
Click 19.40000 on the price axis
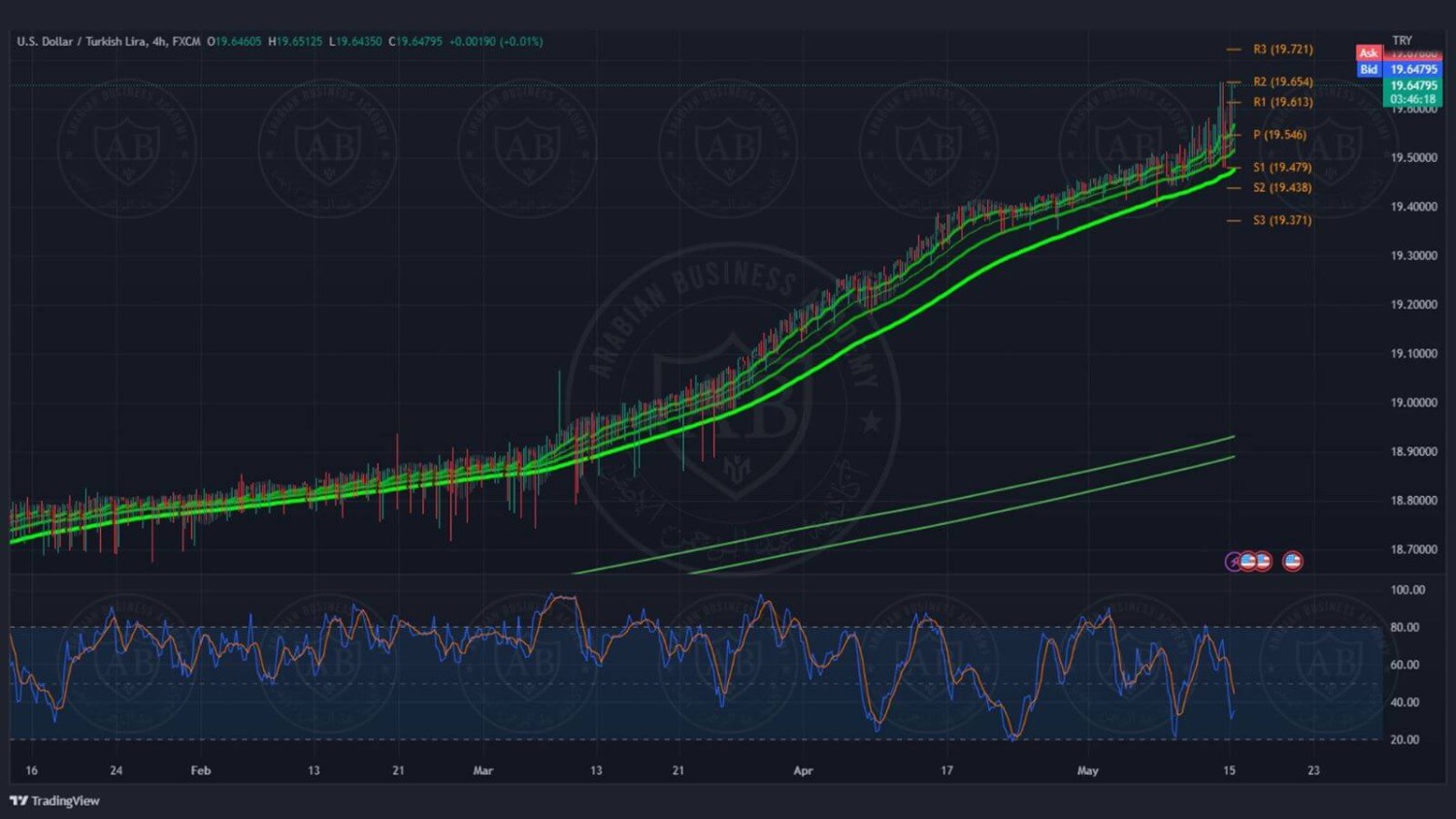click(x=1413, y=207)
